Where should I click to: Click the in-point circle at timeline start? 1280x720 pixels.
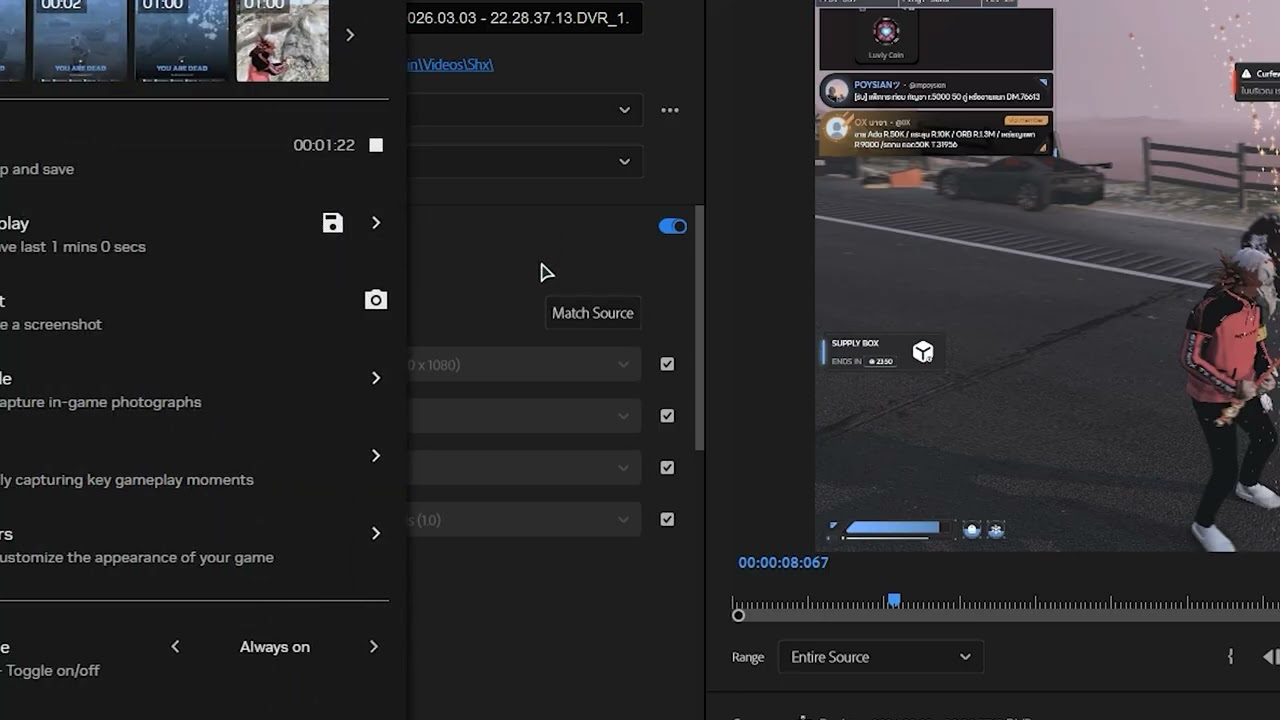738,616
